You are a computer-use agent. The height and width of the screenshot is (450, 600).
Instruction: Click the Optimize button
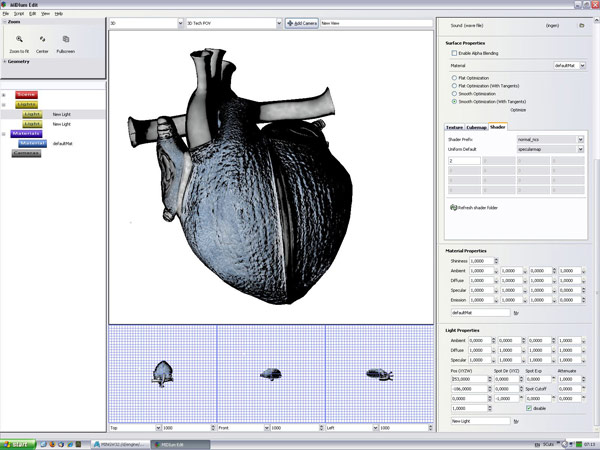[x=518, y=110]
